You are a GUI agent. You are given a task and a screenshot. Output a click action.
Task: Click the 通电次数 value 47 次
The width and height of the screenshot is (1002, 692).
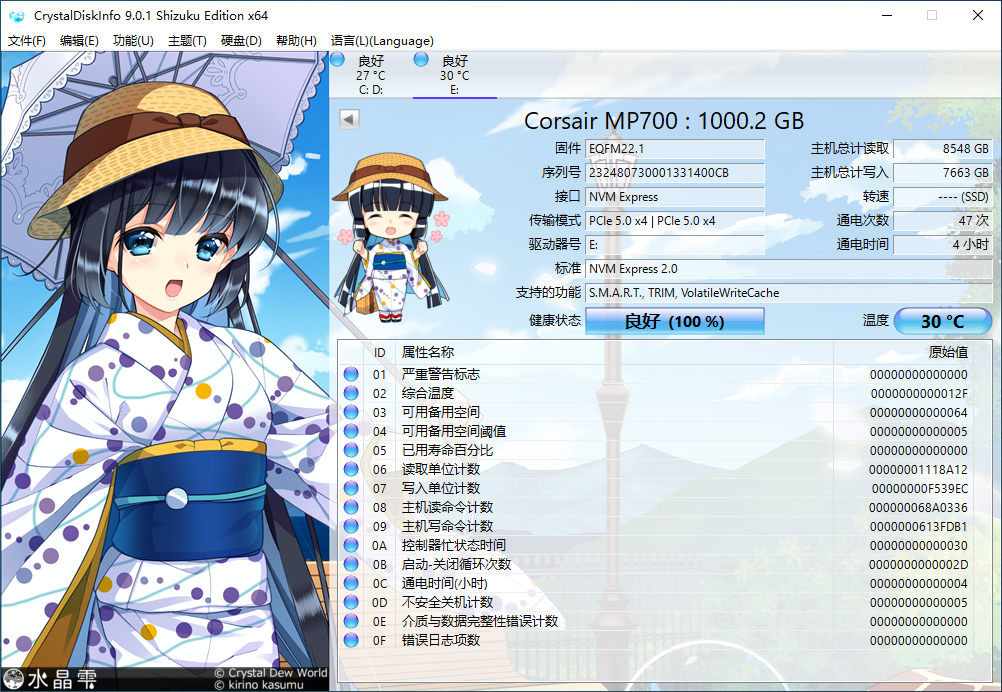(x=943, y=221)
